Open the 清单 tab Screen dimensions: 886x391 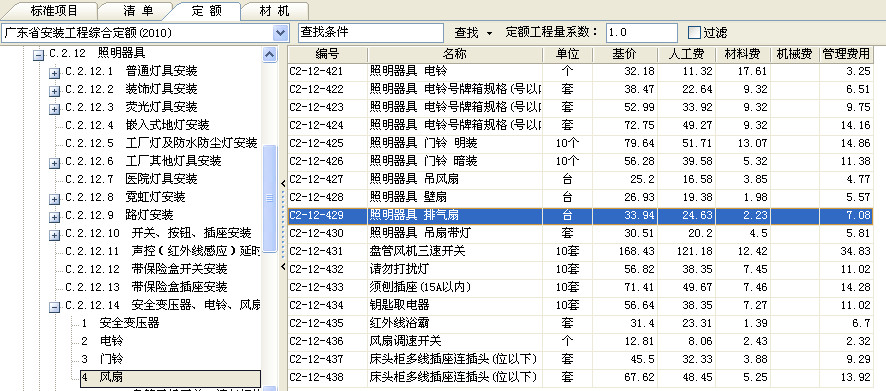click(x=138, y=11)
